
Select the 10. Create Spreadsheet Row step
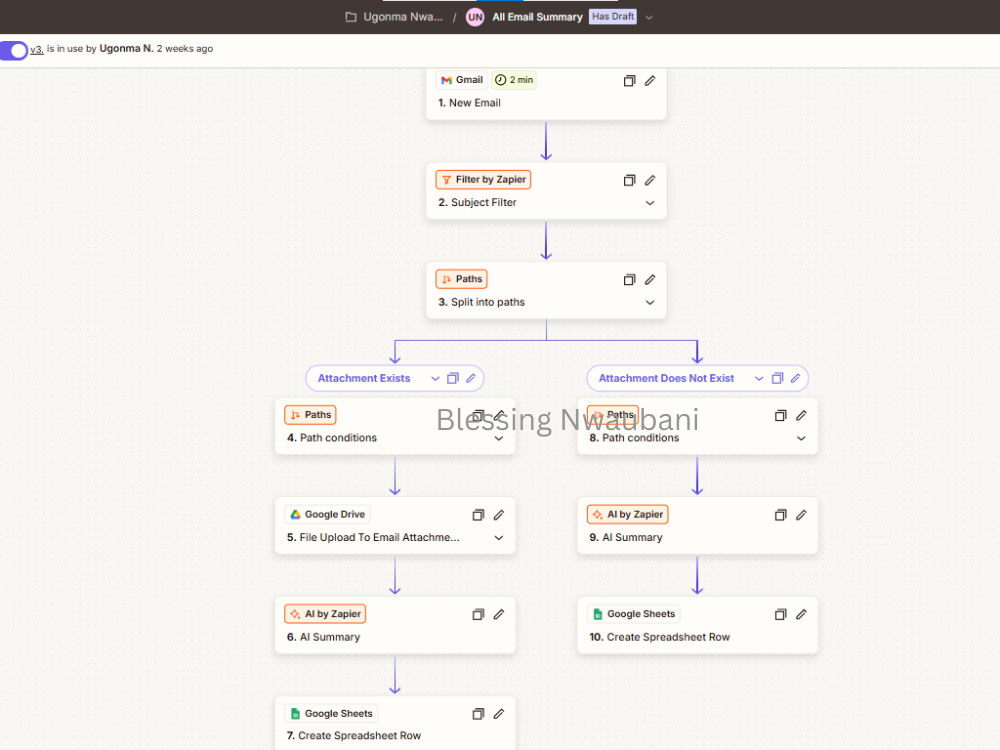coord(697,626)
